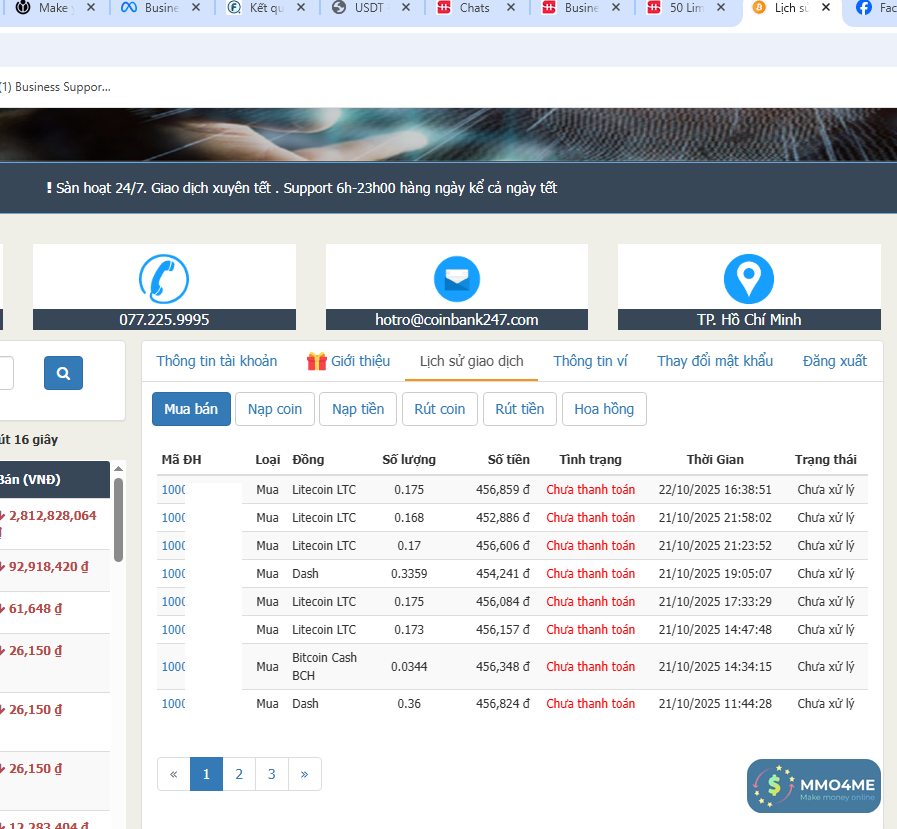
Task: Click the blue search magnifier button
Action: coord(63,373)
